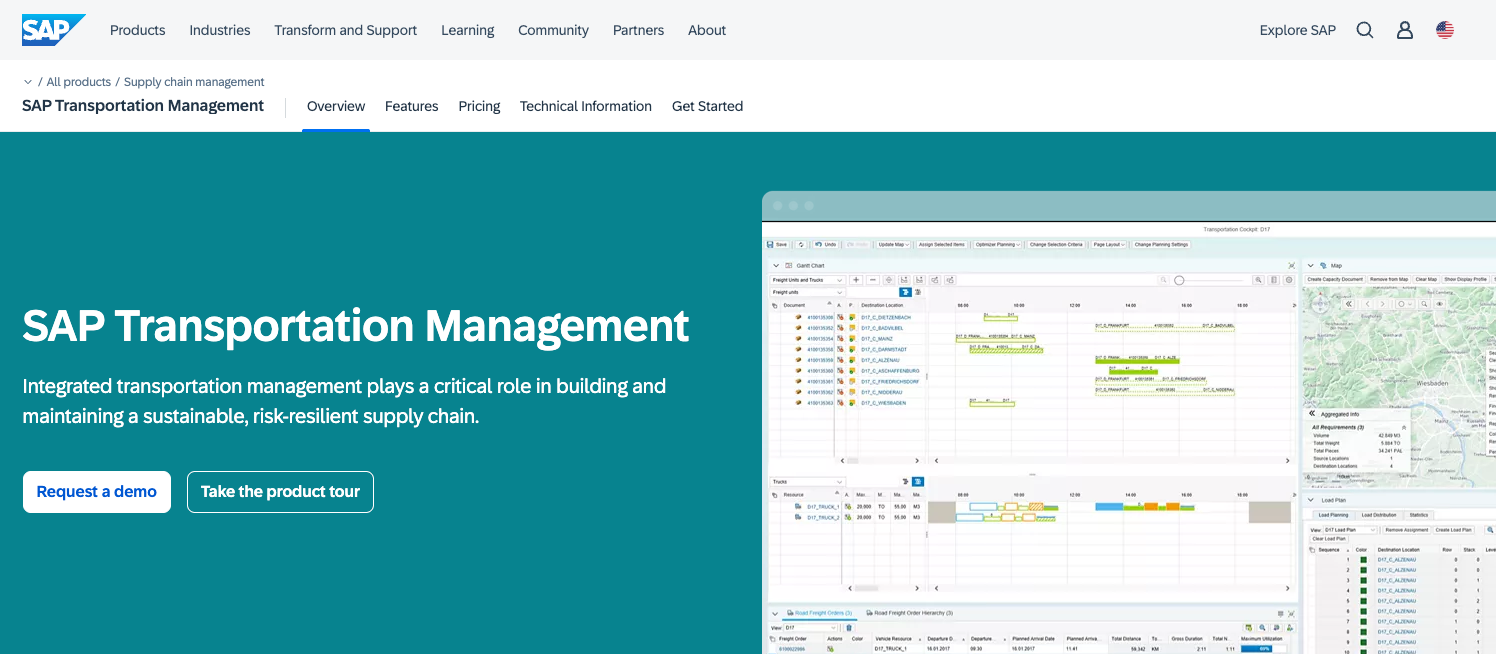
Task: Click Take the product tour button
Action: click(x=280, y=492)
